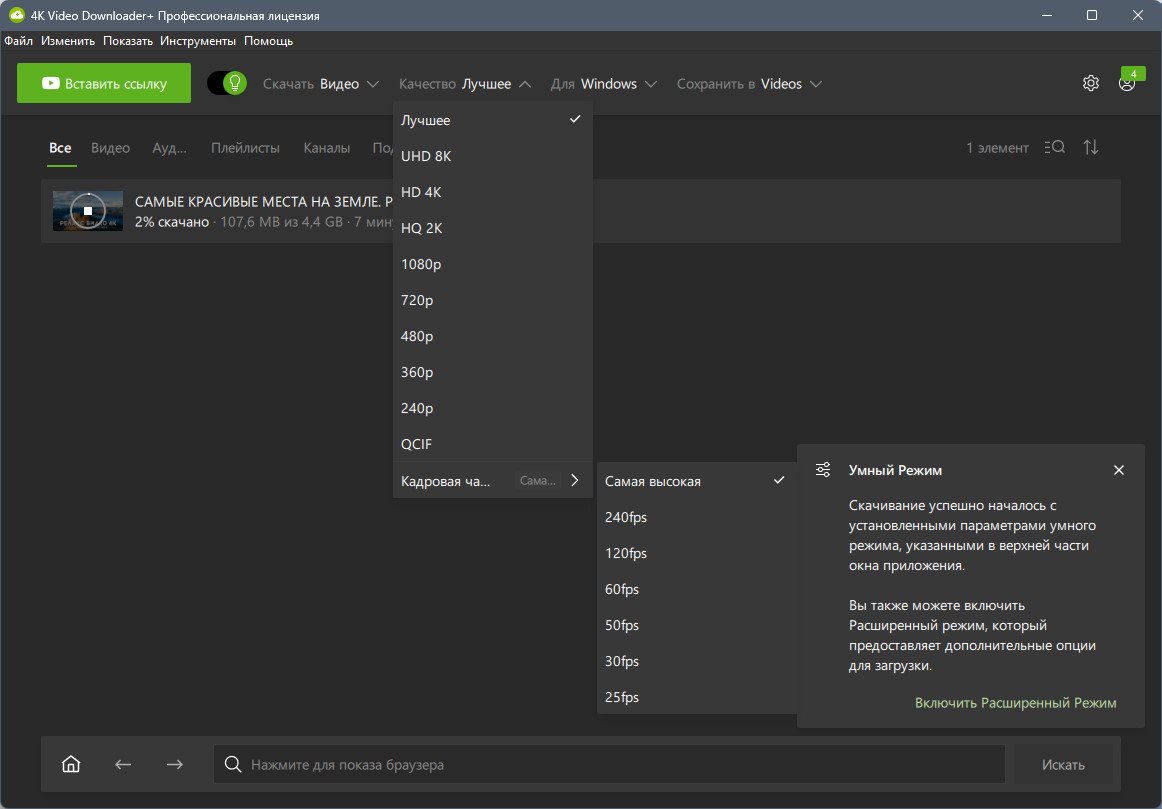
Task: Click the sort order arrows icon
Action: 1091,147
